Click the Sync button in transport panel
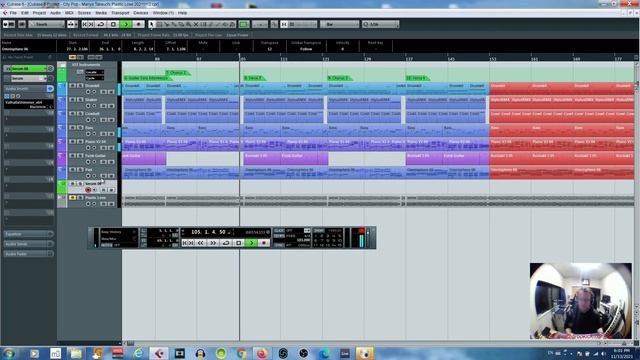 point(279,245)
